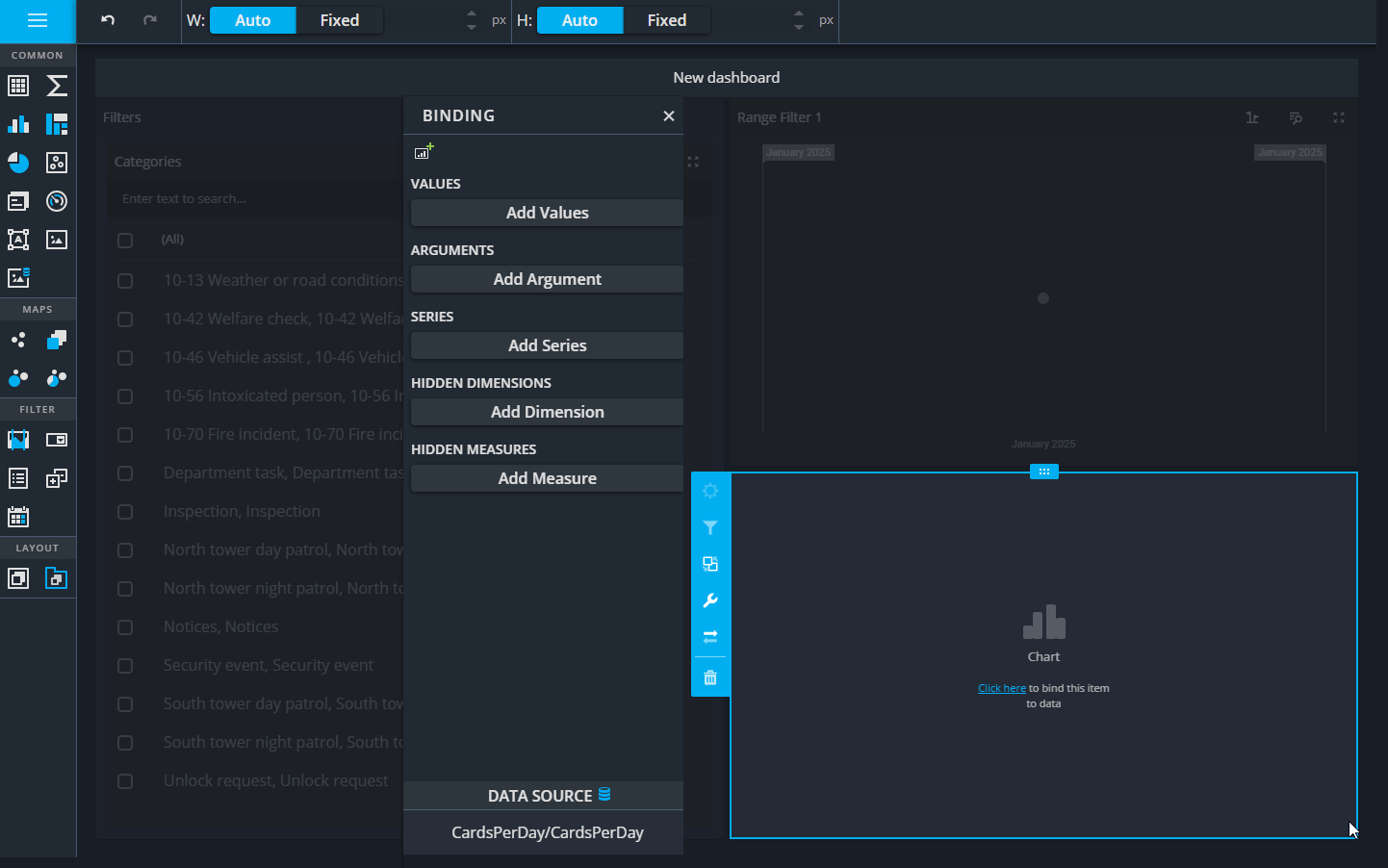This screenshot has width=1388, height=868.
Task: Click Add Measure button
Action: point(547,478)
